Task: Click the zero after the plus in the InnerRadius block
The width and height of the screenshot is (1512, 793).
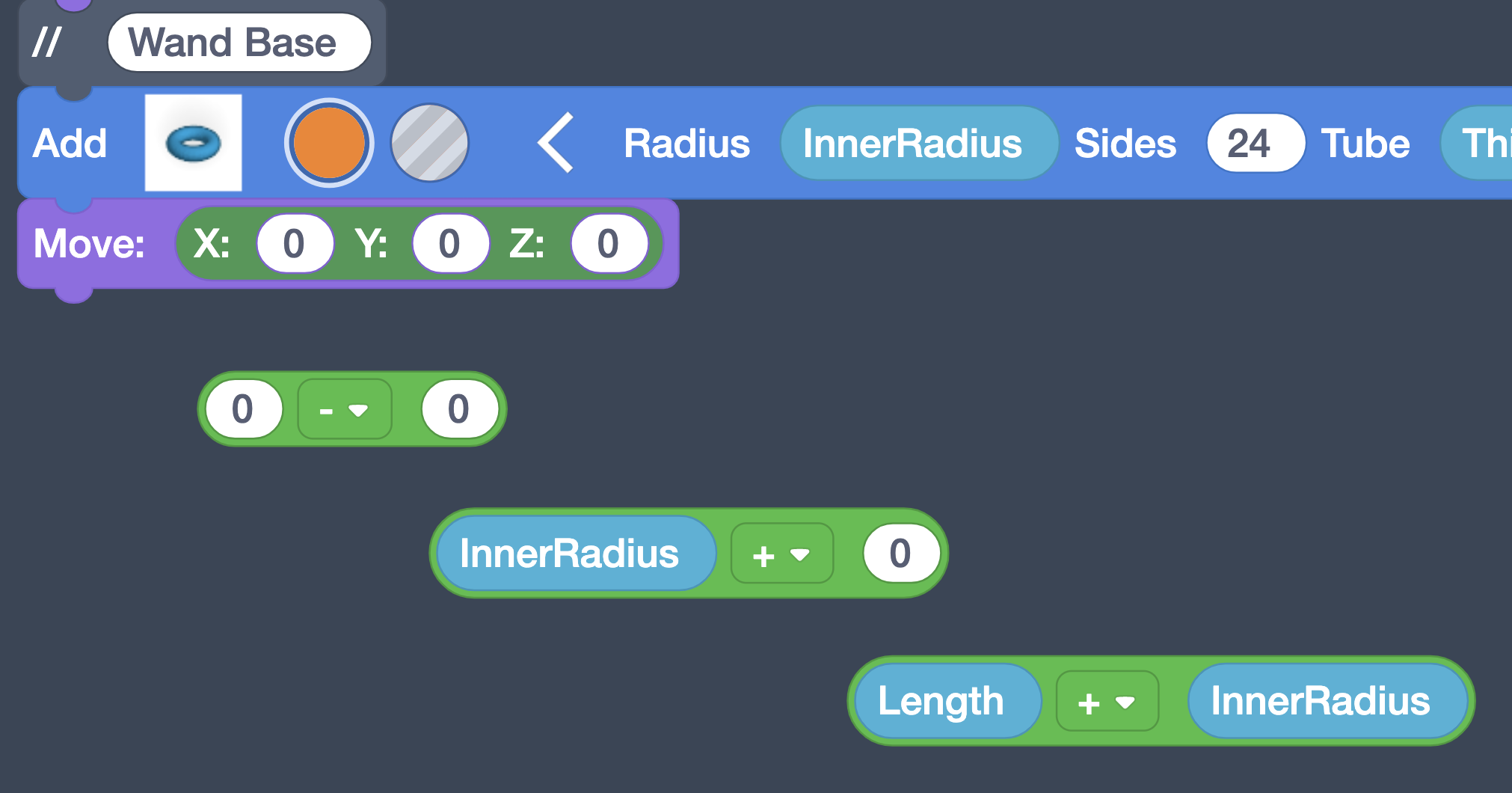Action: [x=901, y=554]
